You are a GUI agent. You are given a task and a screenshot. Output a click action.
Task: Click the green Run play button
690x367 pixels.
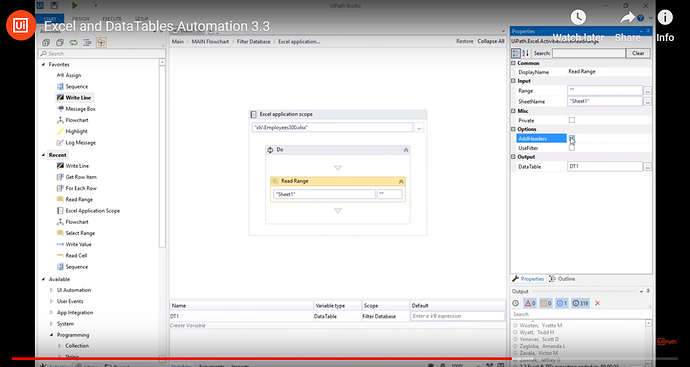[x=75, y=5]
